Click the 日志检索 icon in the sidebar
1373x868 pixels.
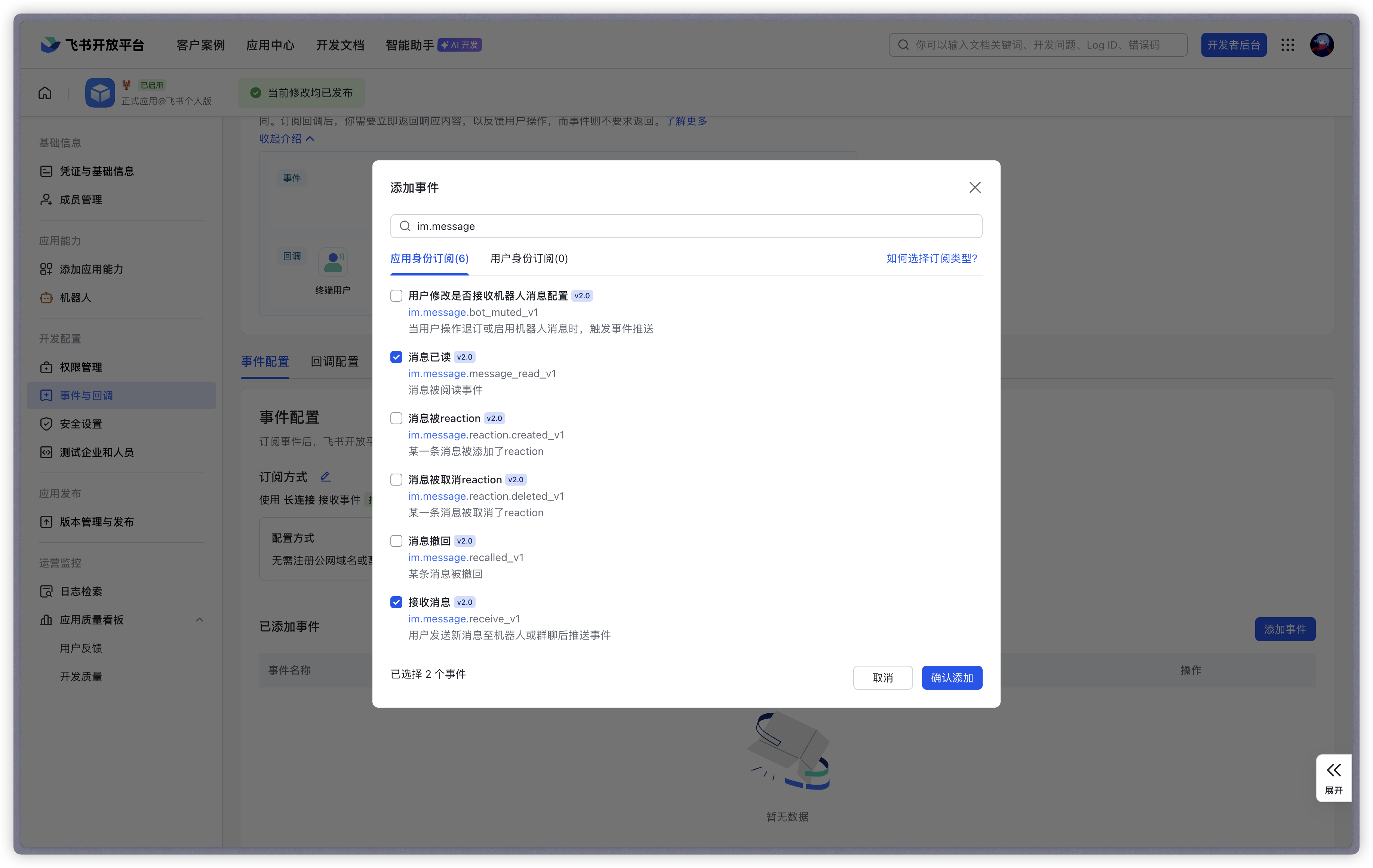46,591
